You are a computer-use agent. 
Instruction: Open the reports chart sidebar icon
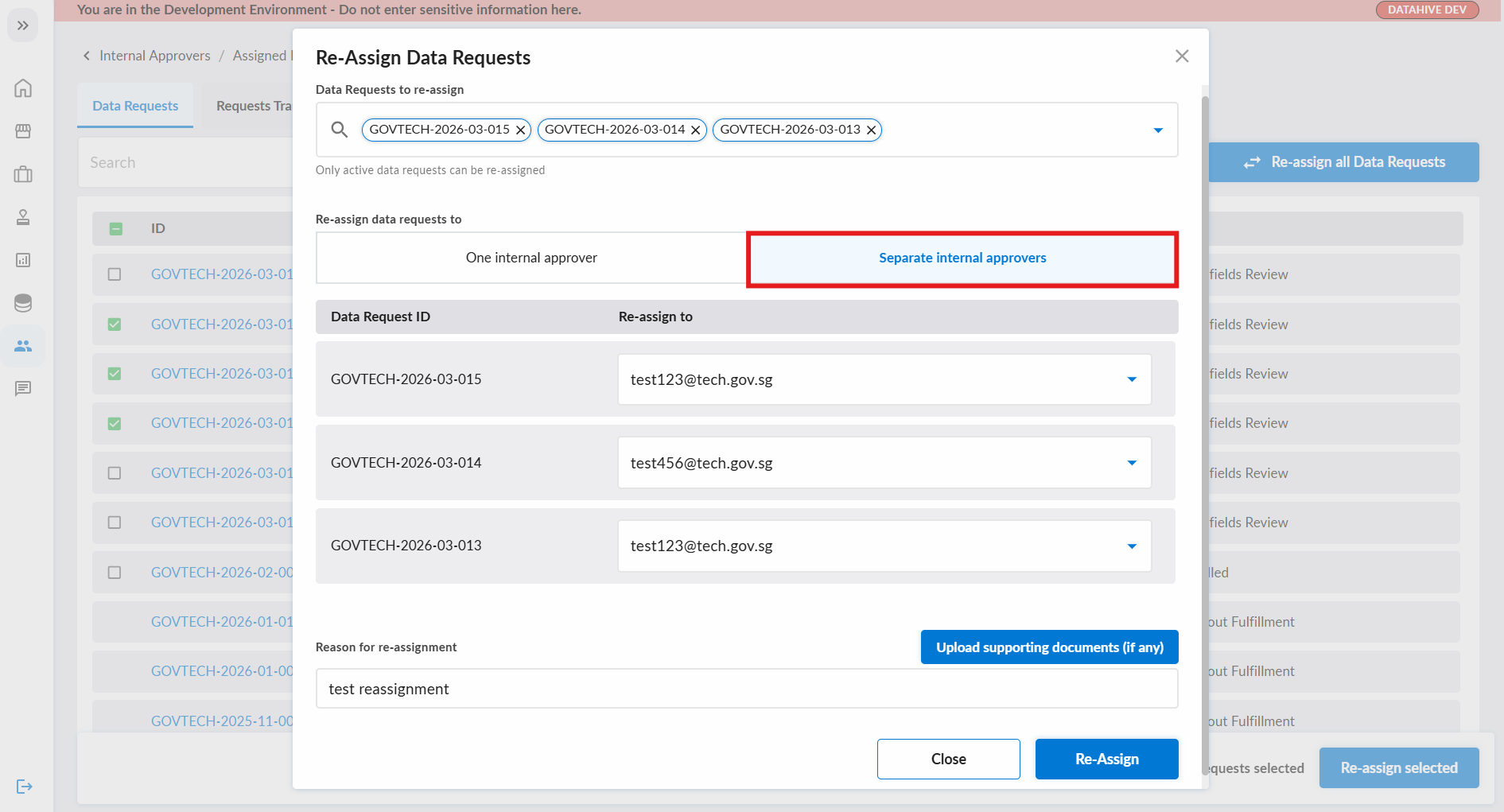[x=23, y=260]
